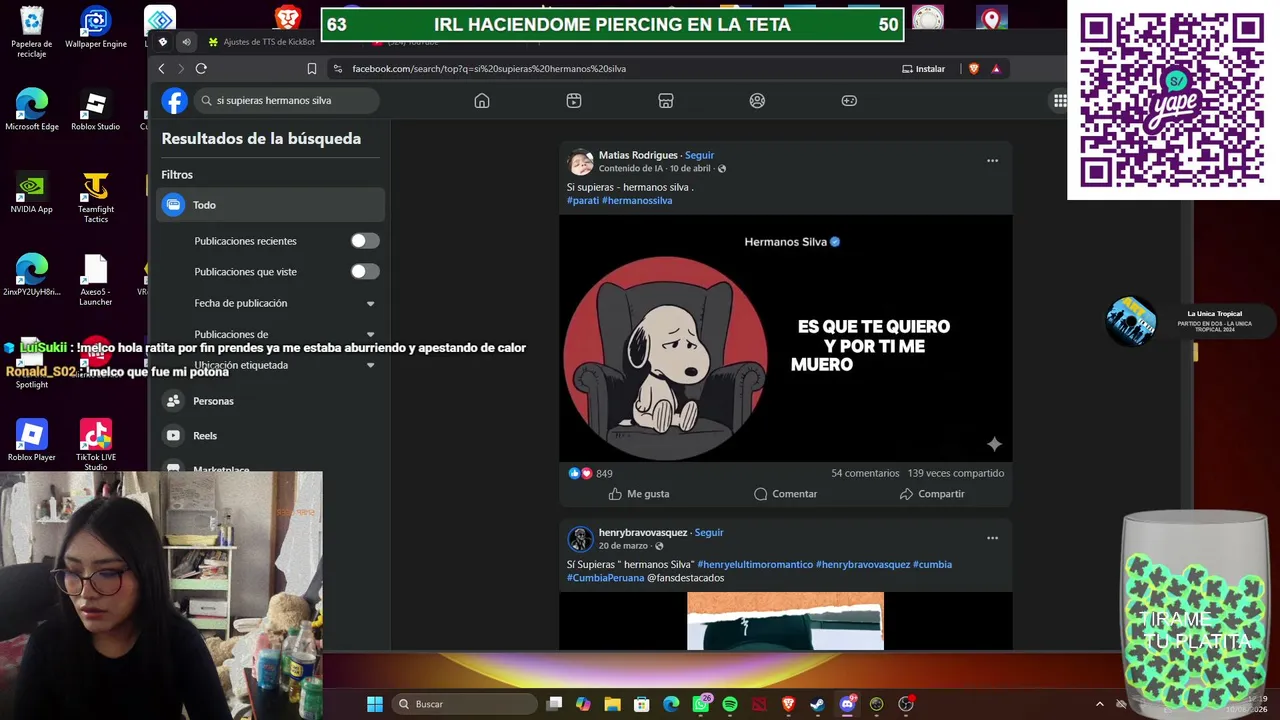View the 54 comentarios count
The image size is (1280, 720).
click(865, 474)
